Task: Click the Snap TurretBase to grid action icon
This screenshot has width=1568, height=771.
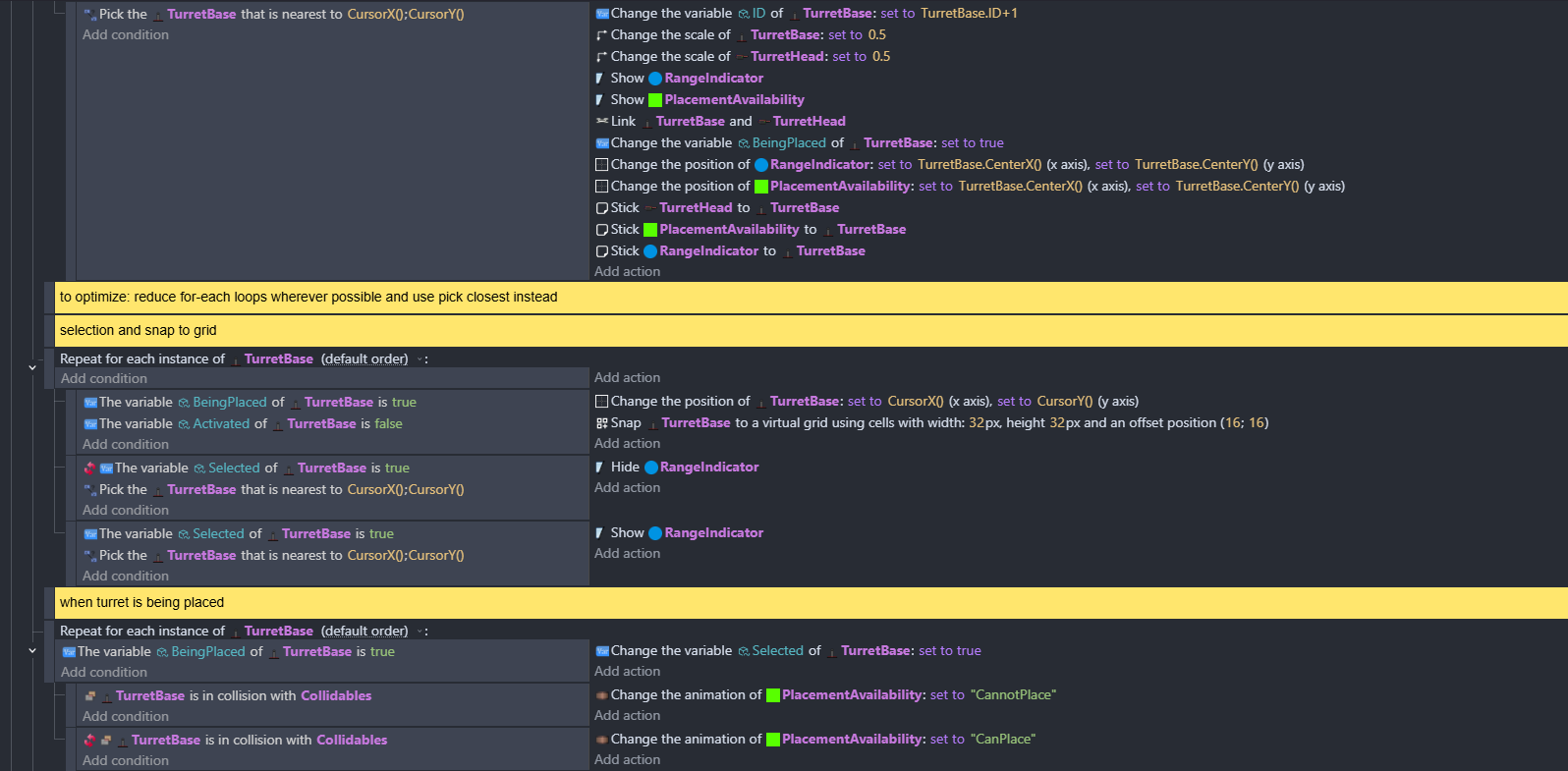Action: (601, 423)
